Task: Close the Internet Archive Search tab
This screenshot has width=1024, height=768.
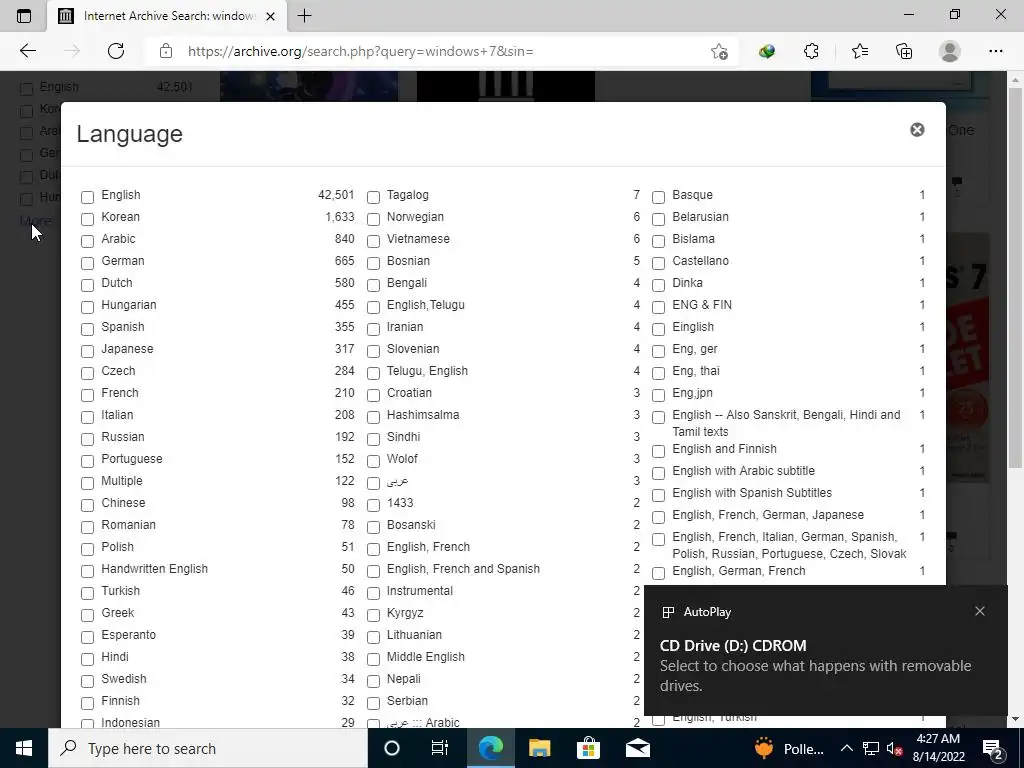Action: (270, 16)
